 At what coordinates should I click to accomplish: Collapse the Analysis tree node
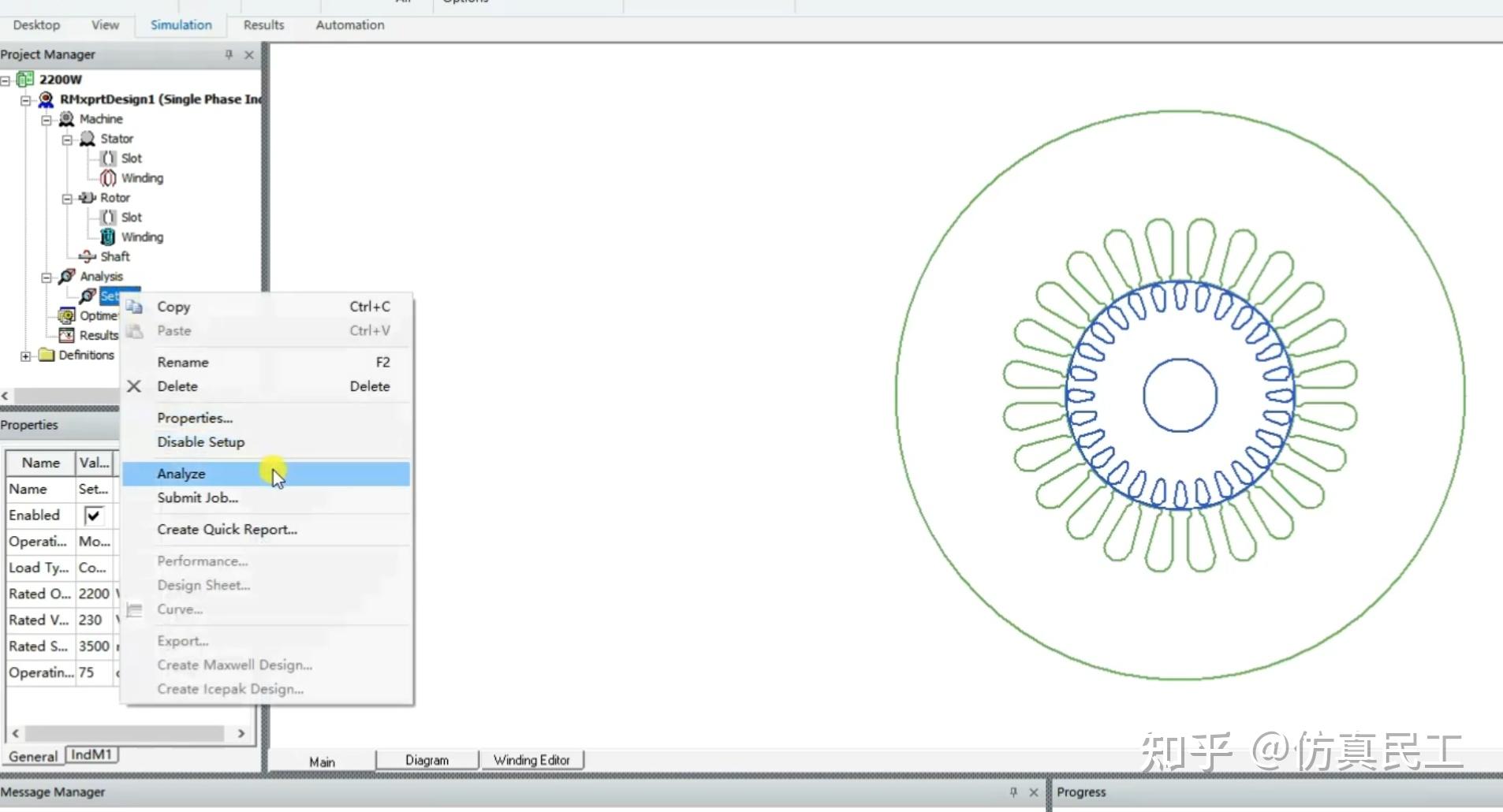[x=47, y=276]
